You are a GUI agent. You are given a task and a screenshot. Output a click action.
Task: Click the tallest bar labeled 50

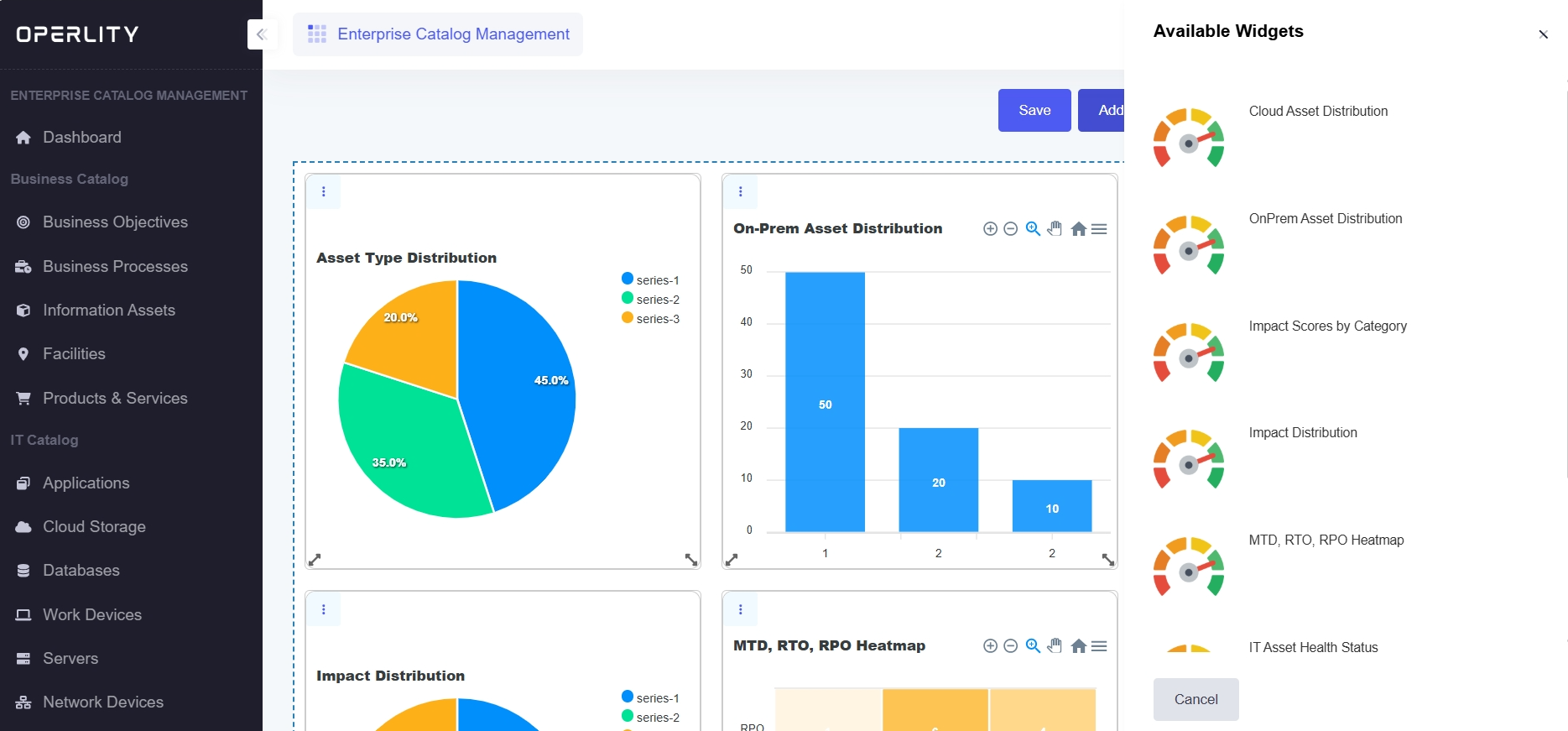pyautogui.click(x=825, y=403)
